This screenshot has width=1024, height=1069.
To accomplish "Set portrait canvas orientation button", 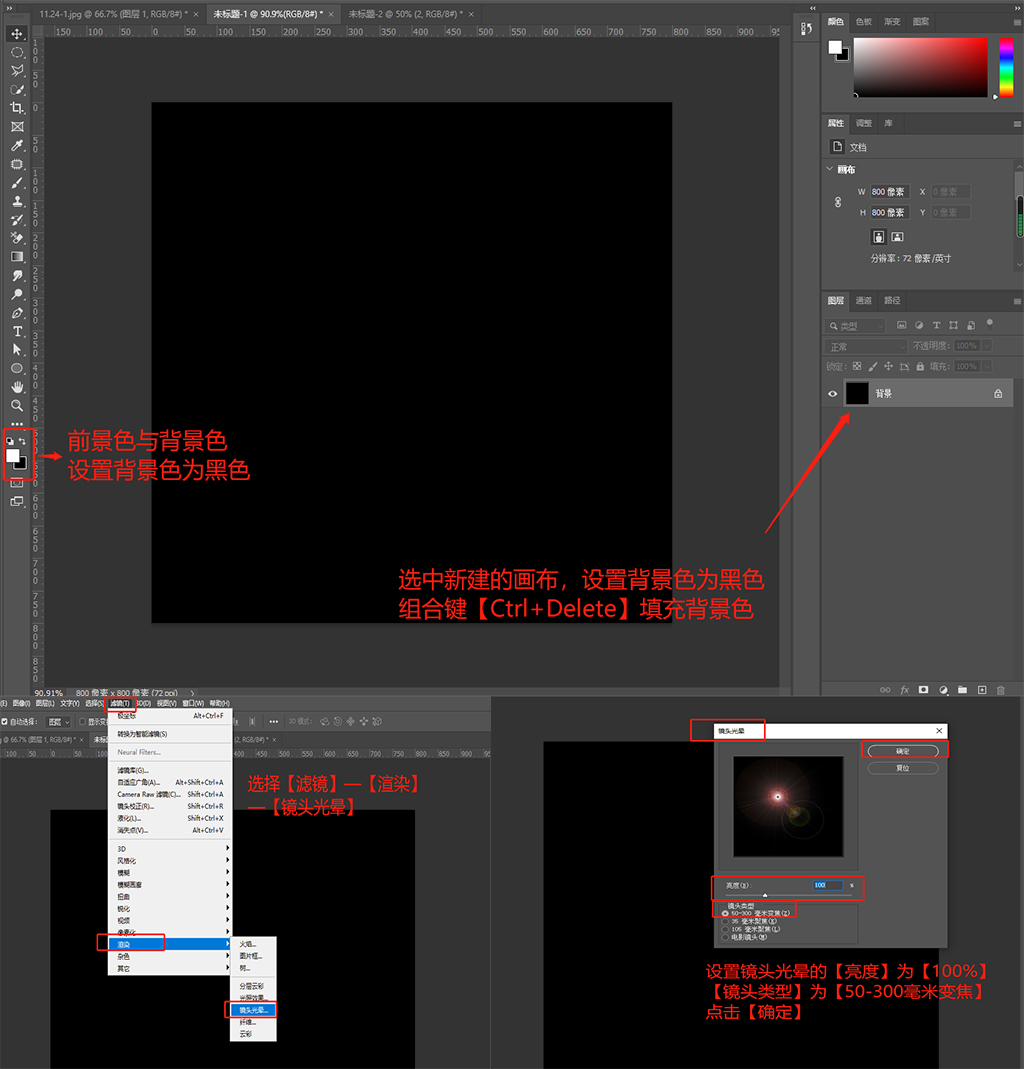I will (878, 237).
